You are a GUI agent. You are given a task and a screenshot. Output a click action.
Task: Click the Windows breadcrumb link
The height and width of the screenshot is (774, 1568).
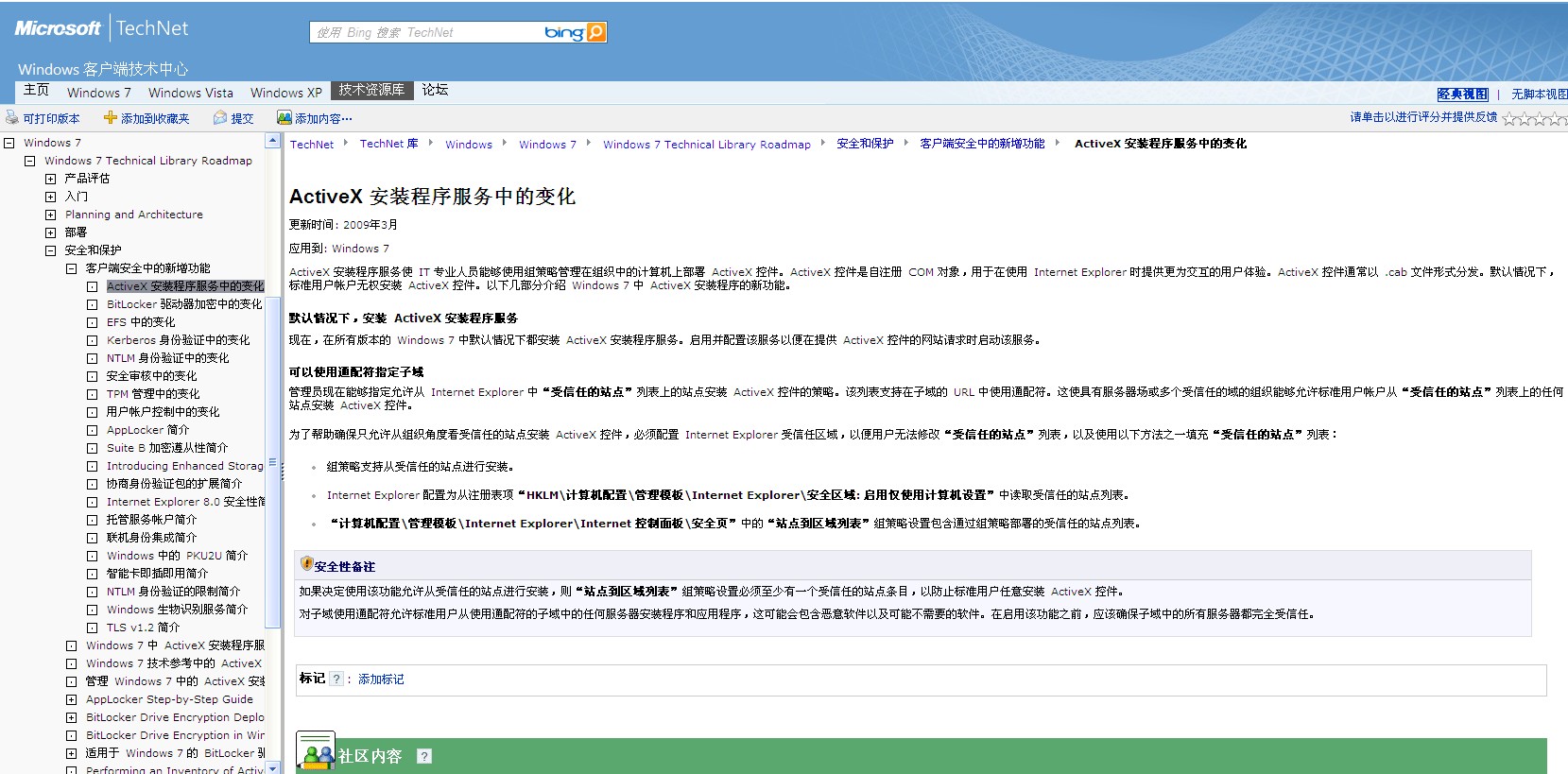click(469, 145)
